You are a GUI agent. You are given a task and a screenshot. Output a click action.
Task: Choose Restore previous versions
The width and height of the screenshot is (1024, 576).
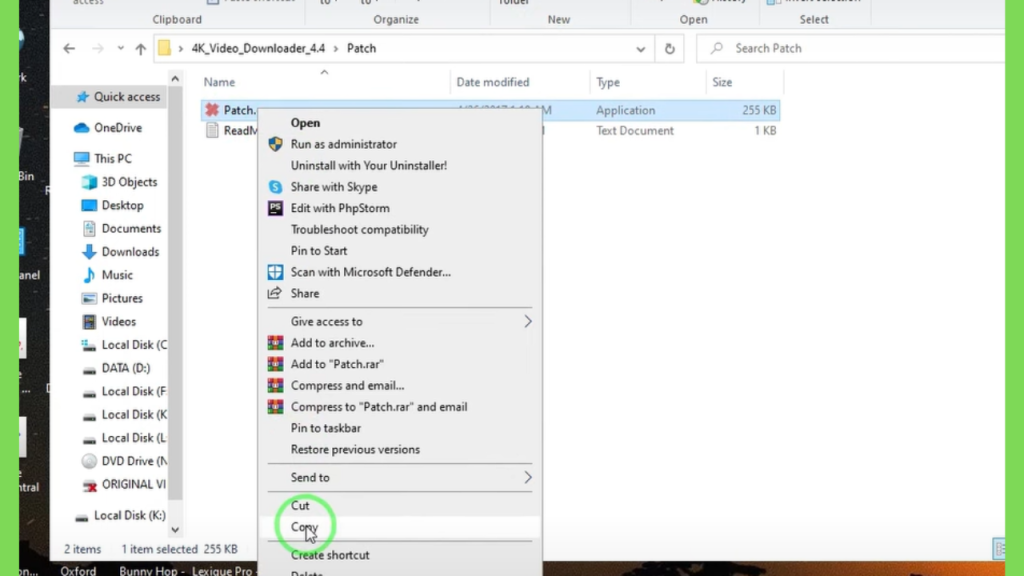click(355, 449)
